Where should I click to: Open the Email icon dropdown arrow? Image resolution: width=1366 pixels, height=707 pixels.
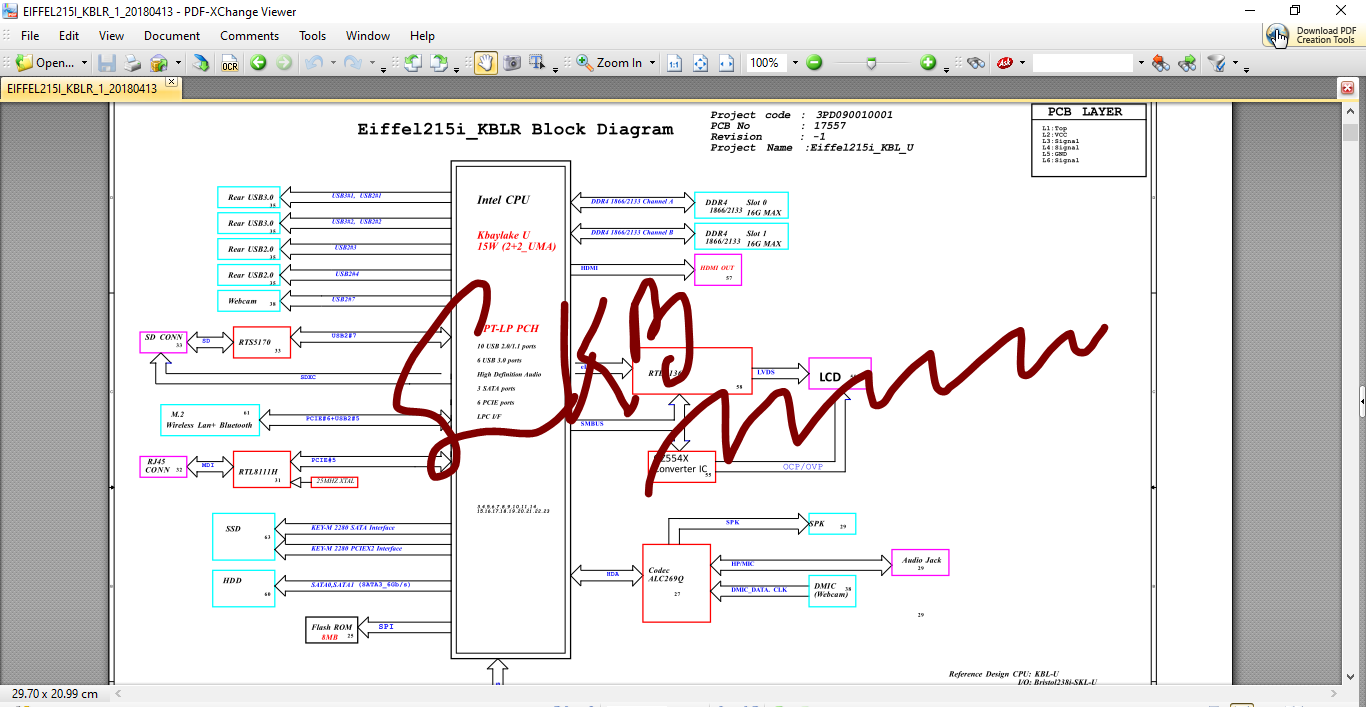point(178,63)
